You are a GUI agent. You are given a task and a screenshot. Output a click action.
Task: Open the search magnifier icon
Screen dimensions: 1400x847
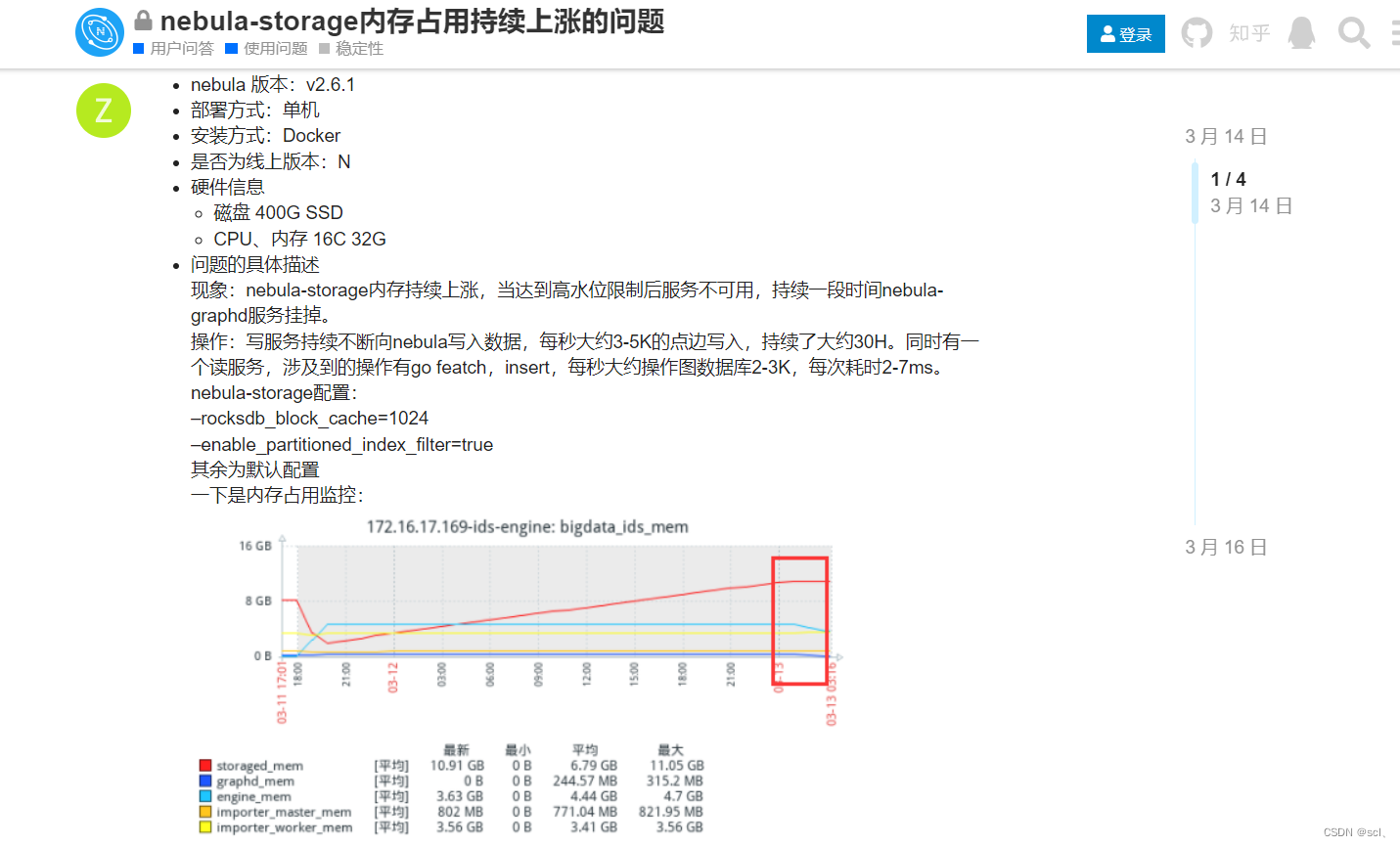click(x=1354, y=33)
